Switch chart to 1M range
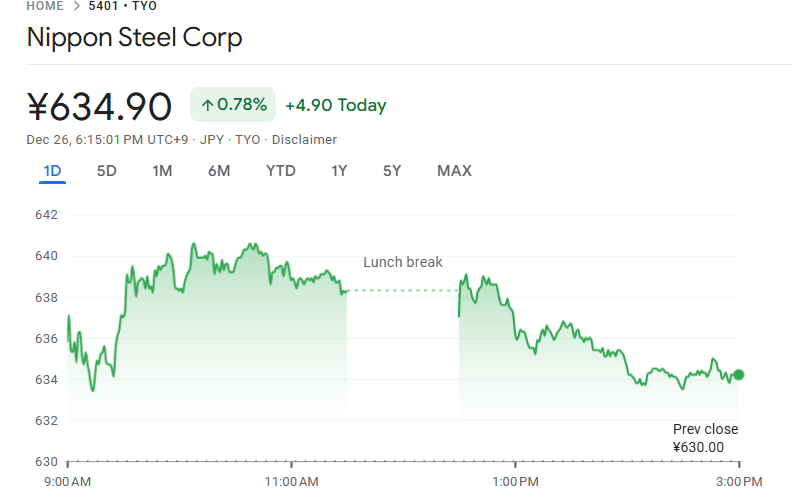This screenshot has height=502, width=792. click(162, 171)
